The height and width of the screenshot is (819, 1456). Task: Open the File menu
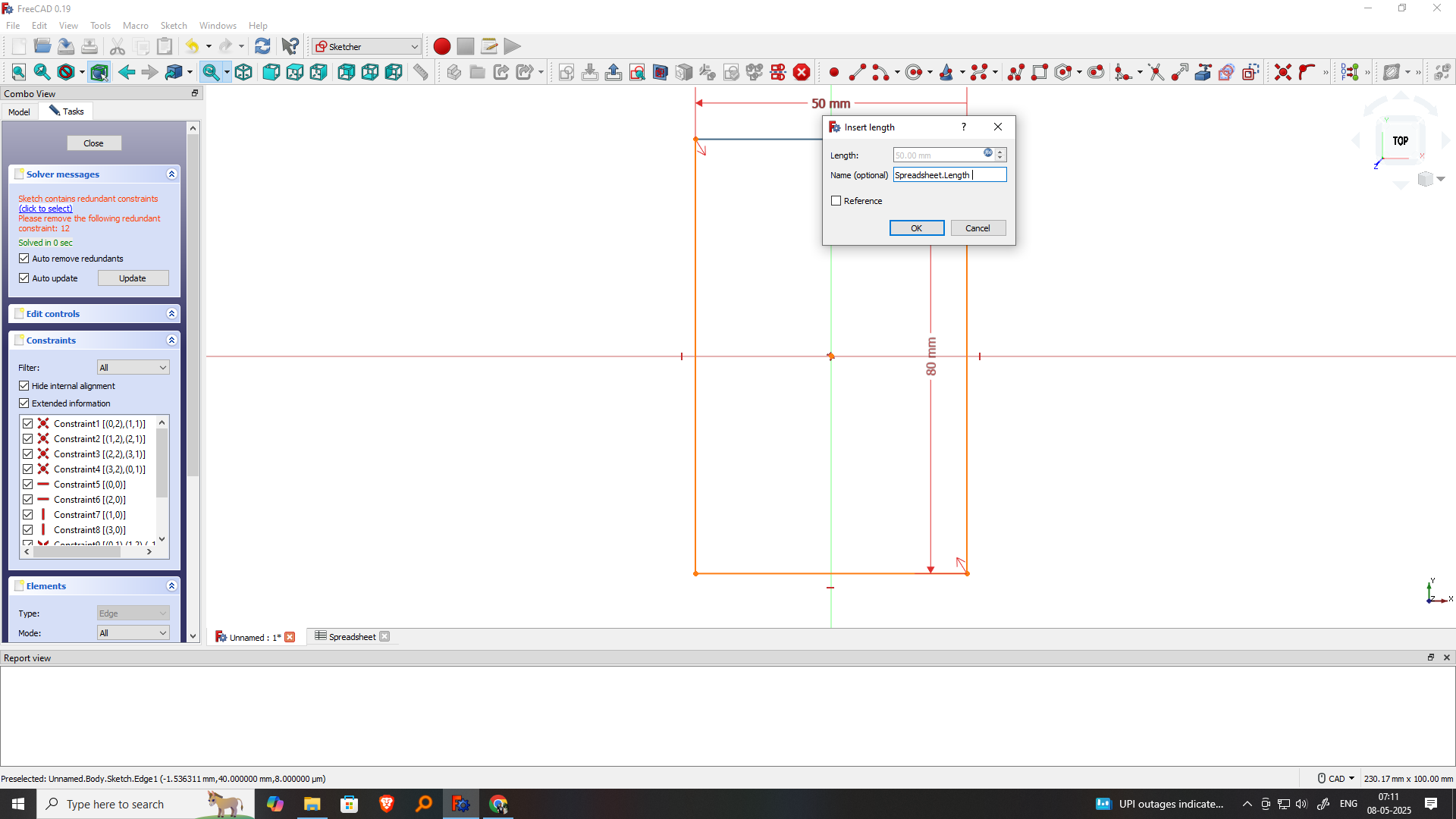pos(13,25)
